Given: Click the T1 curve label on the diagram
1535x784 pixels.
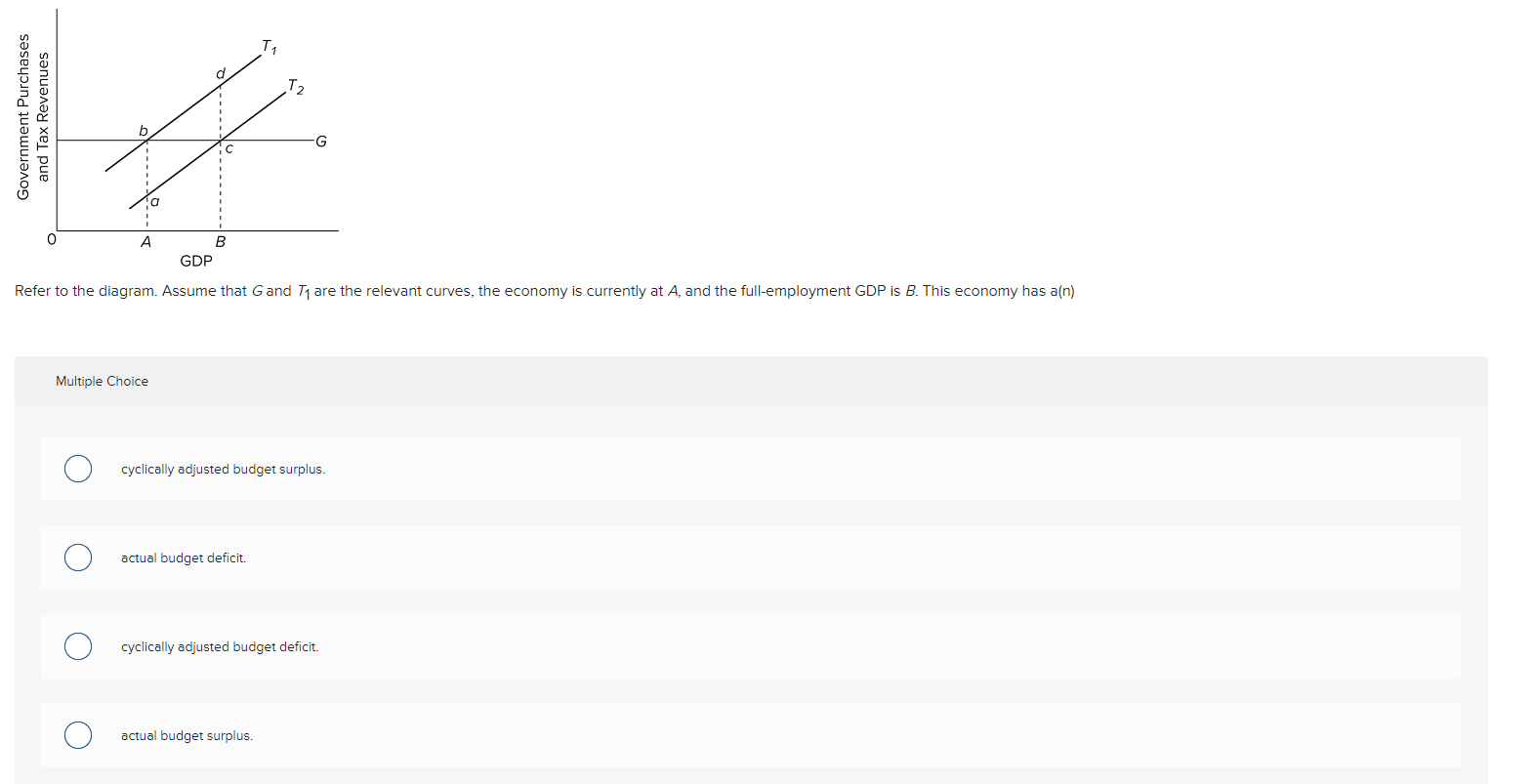Looking at the screenshot, I should 269,45.
